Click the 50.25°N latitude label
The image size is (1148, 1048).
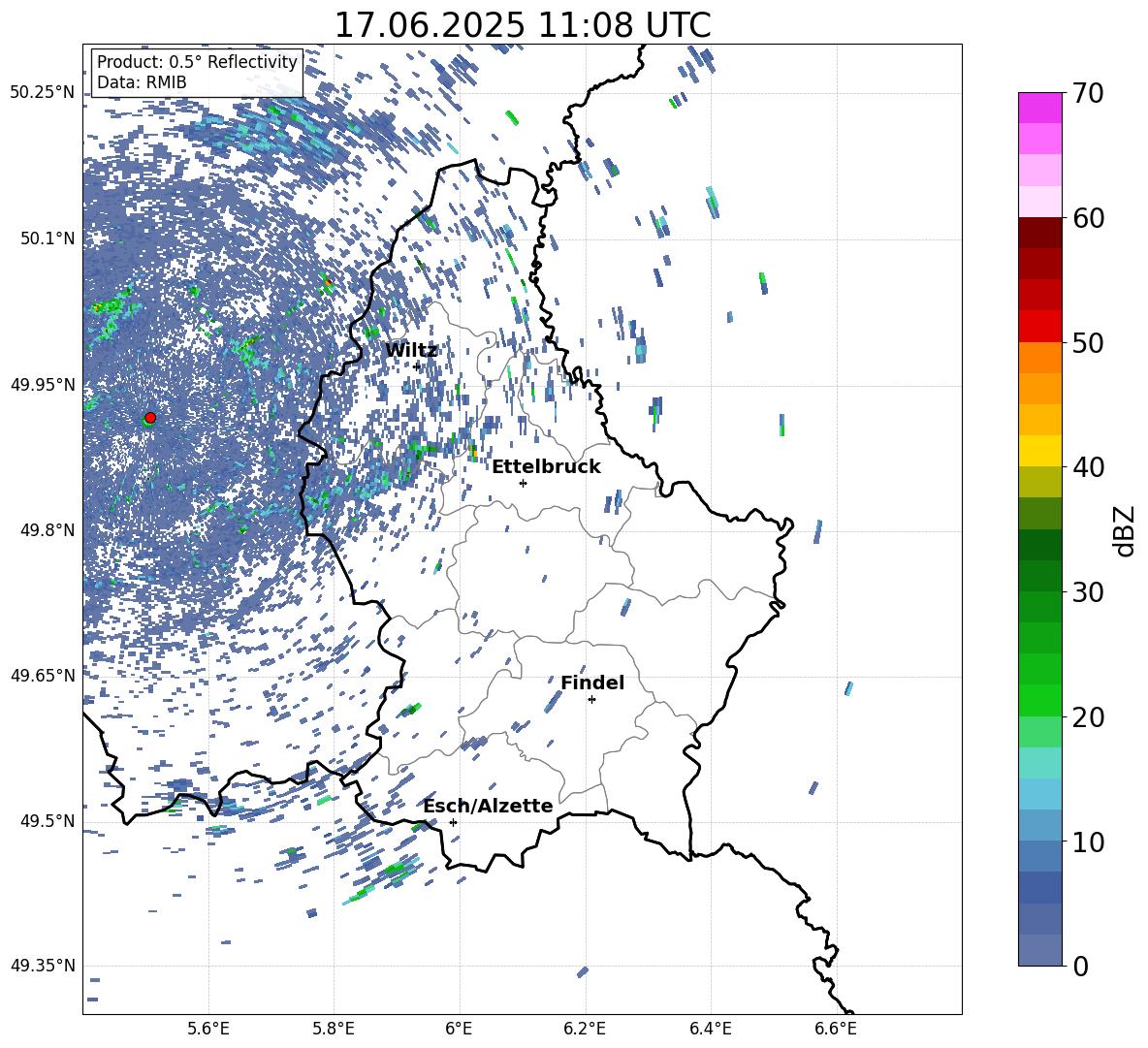point(43,93)
